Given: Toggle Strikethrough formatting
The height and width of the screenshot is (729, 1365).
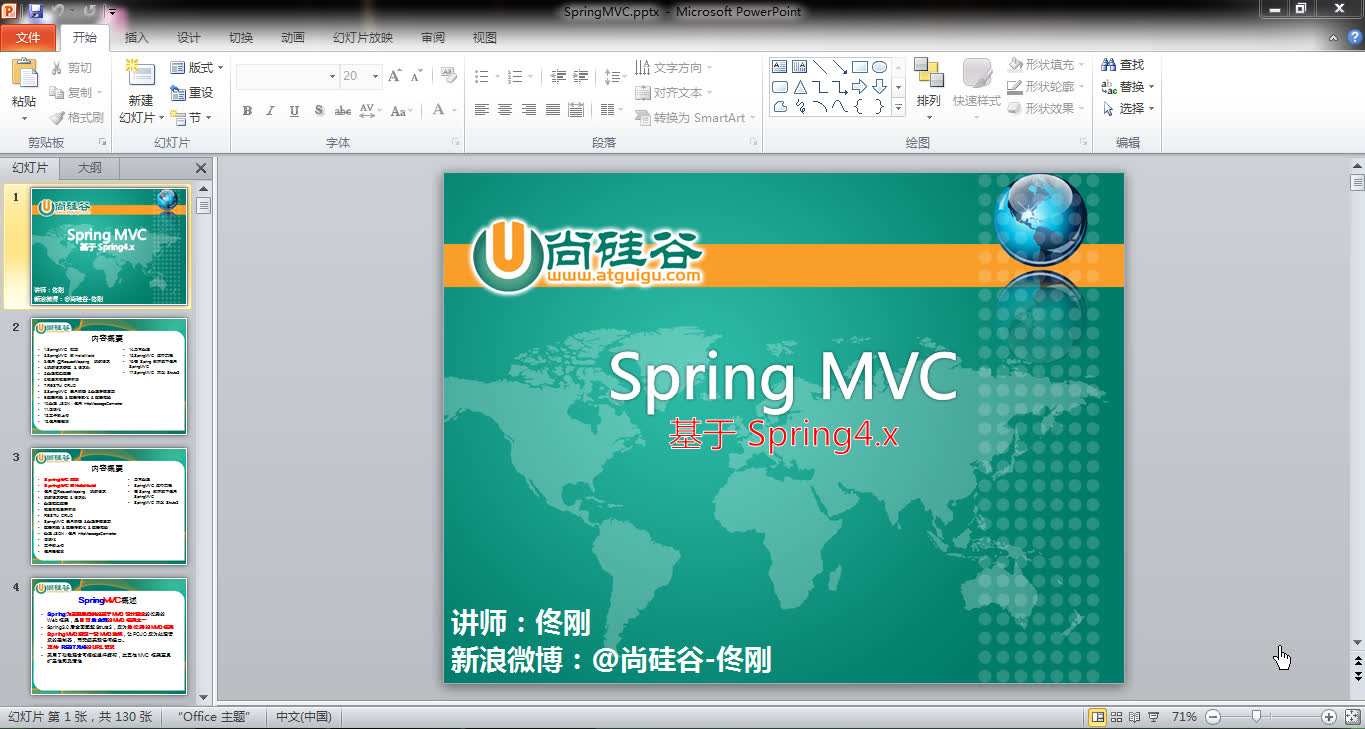Looking at the screenshot, I should click(343, 111).
